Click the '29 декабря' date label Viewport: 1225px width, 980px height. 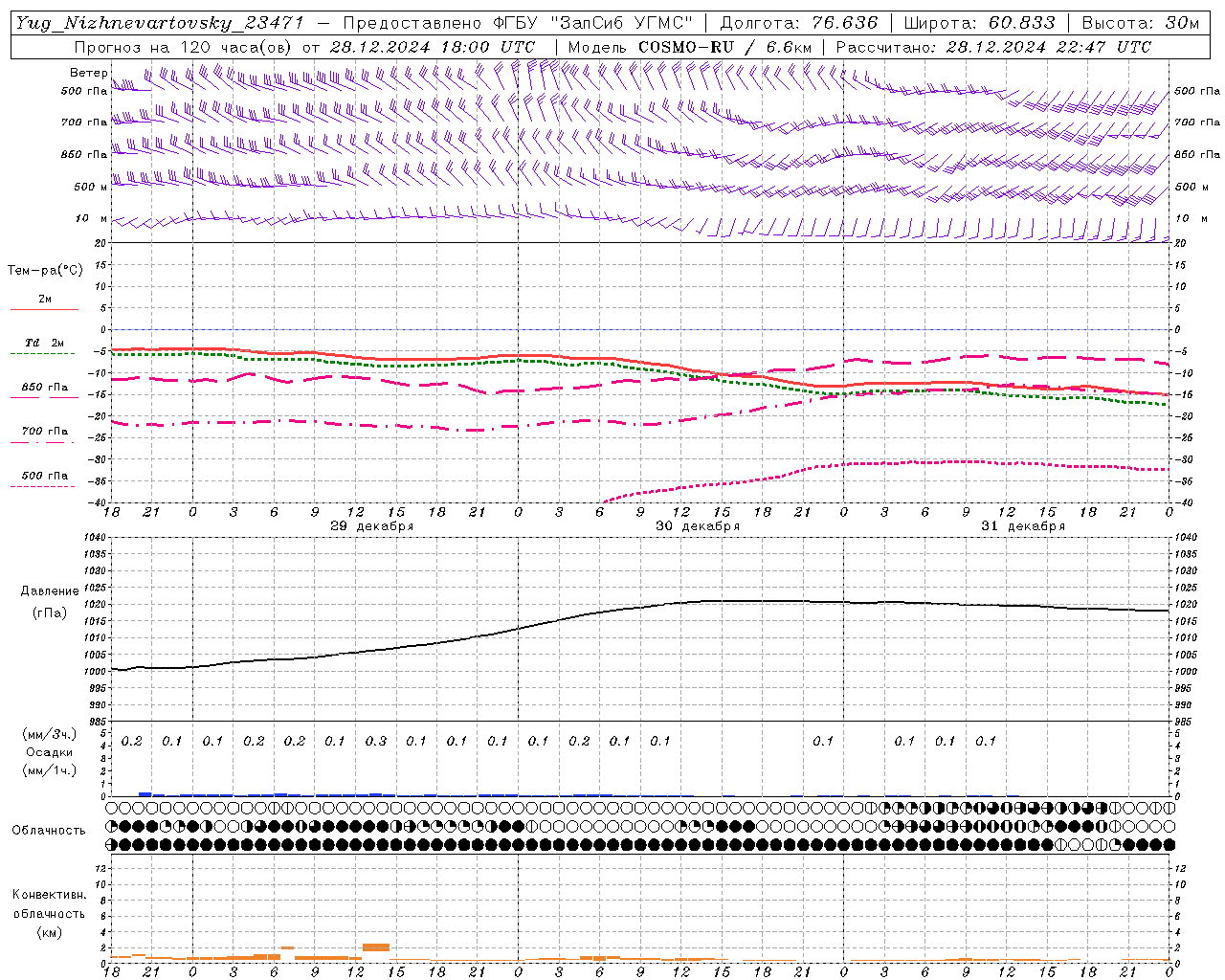click(x=371, y=526)
